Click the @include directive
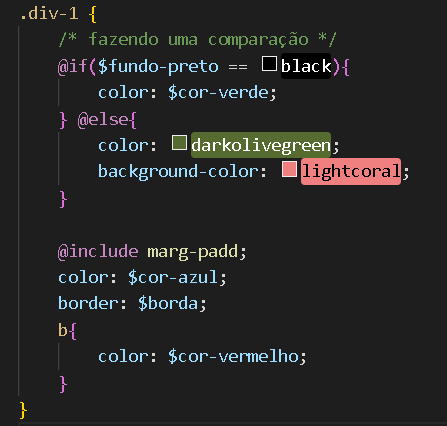This screenshot has width=447, height=426. point(98,251)
